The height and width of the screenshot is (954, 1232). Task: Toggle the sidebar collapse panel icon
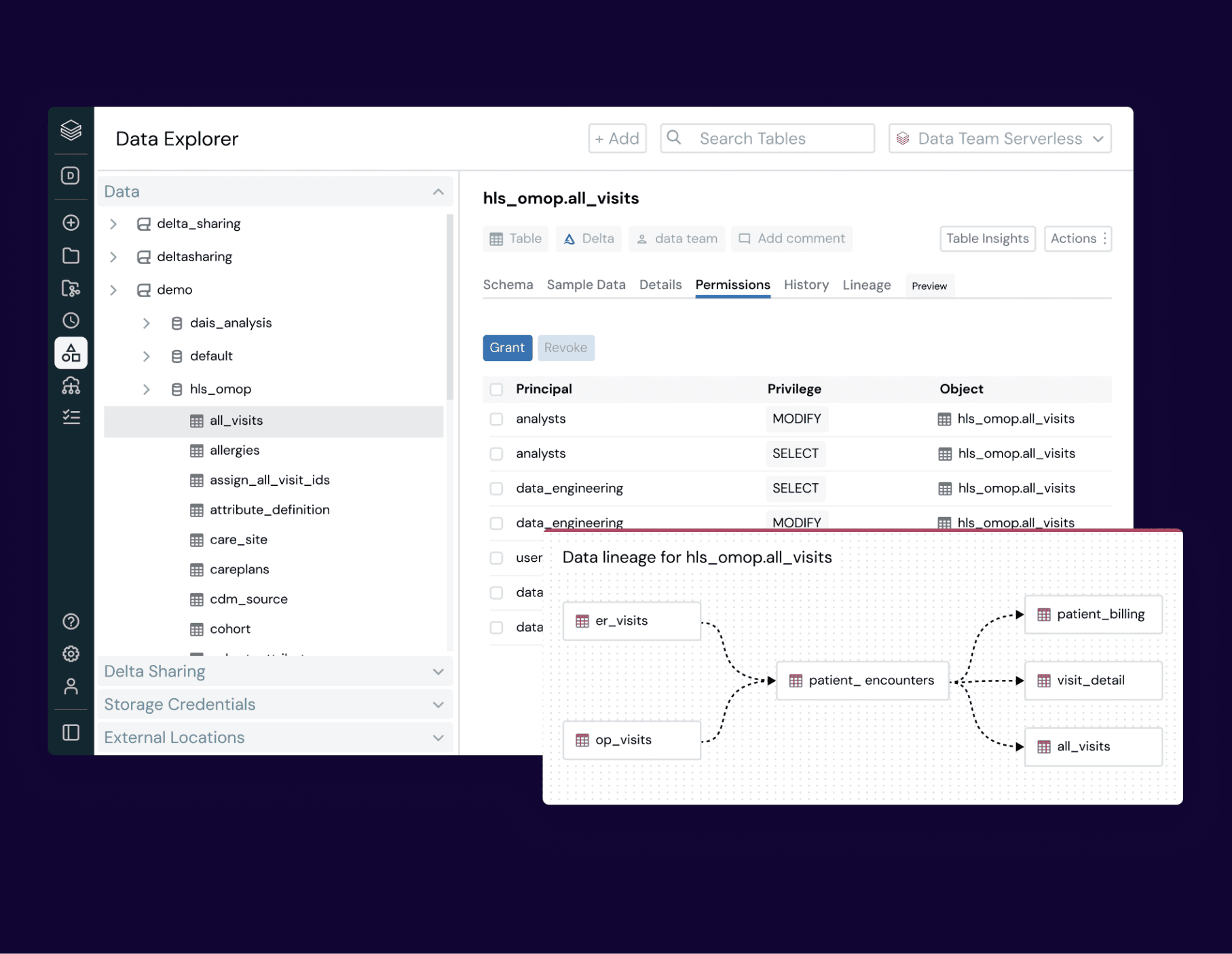pos(71,733)
